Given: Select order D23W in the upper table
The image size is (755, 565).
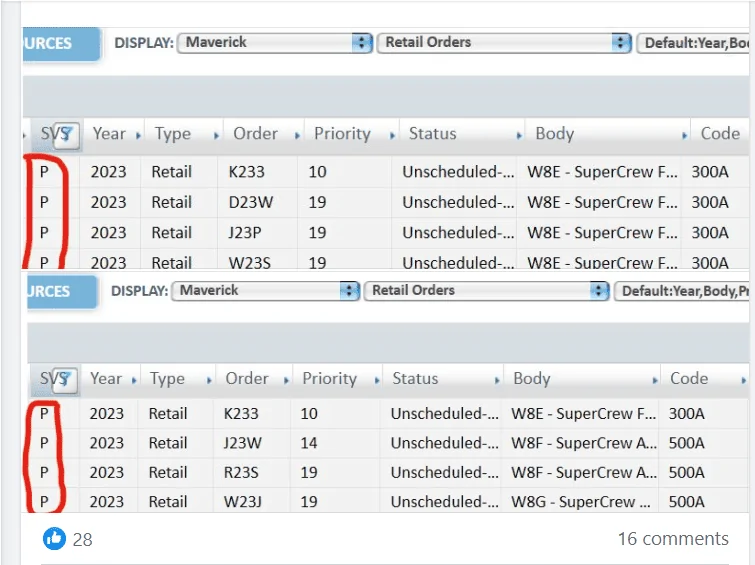Looking at the screenshot, I should [x=251, y=202].
